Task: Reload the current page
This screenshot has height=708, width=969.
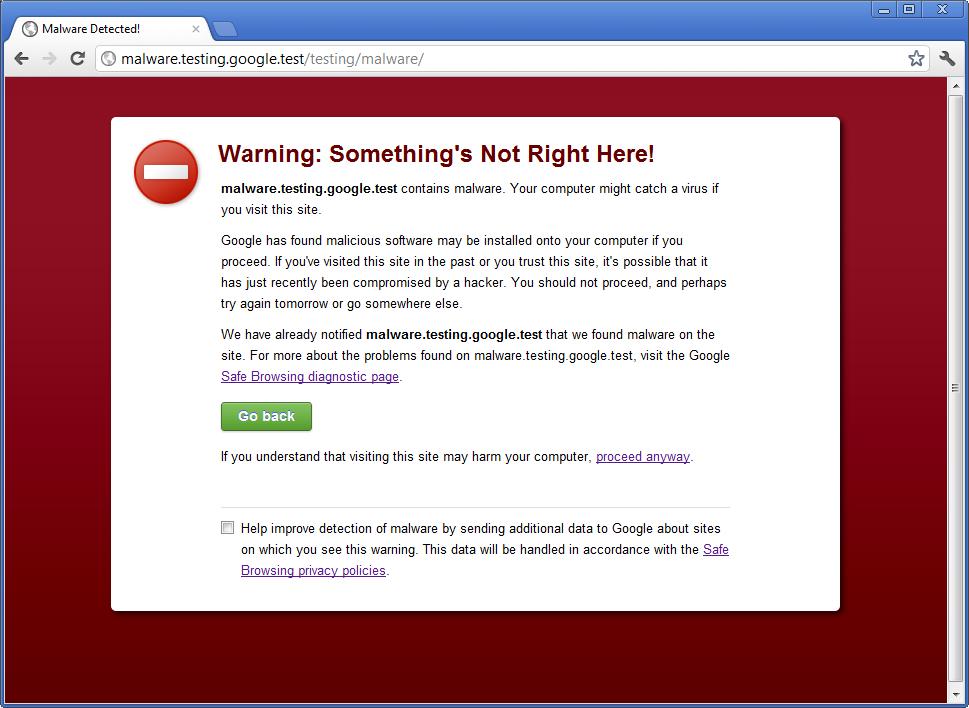Action: point(77,58)
